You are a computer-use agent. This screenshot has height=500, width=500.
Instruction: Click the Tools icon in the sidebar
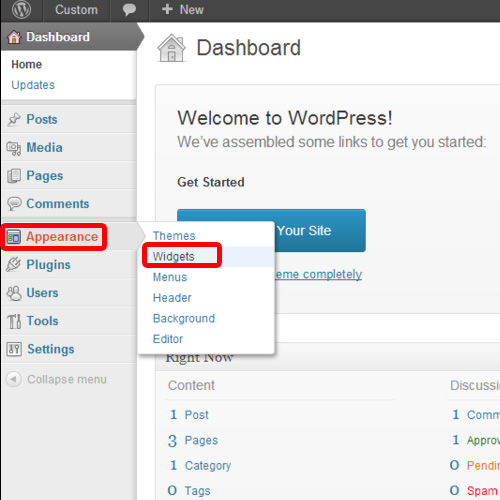(x=14, y=321)
